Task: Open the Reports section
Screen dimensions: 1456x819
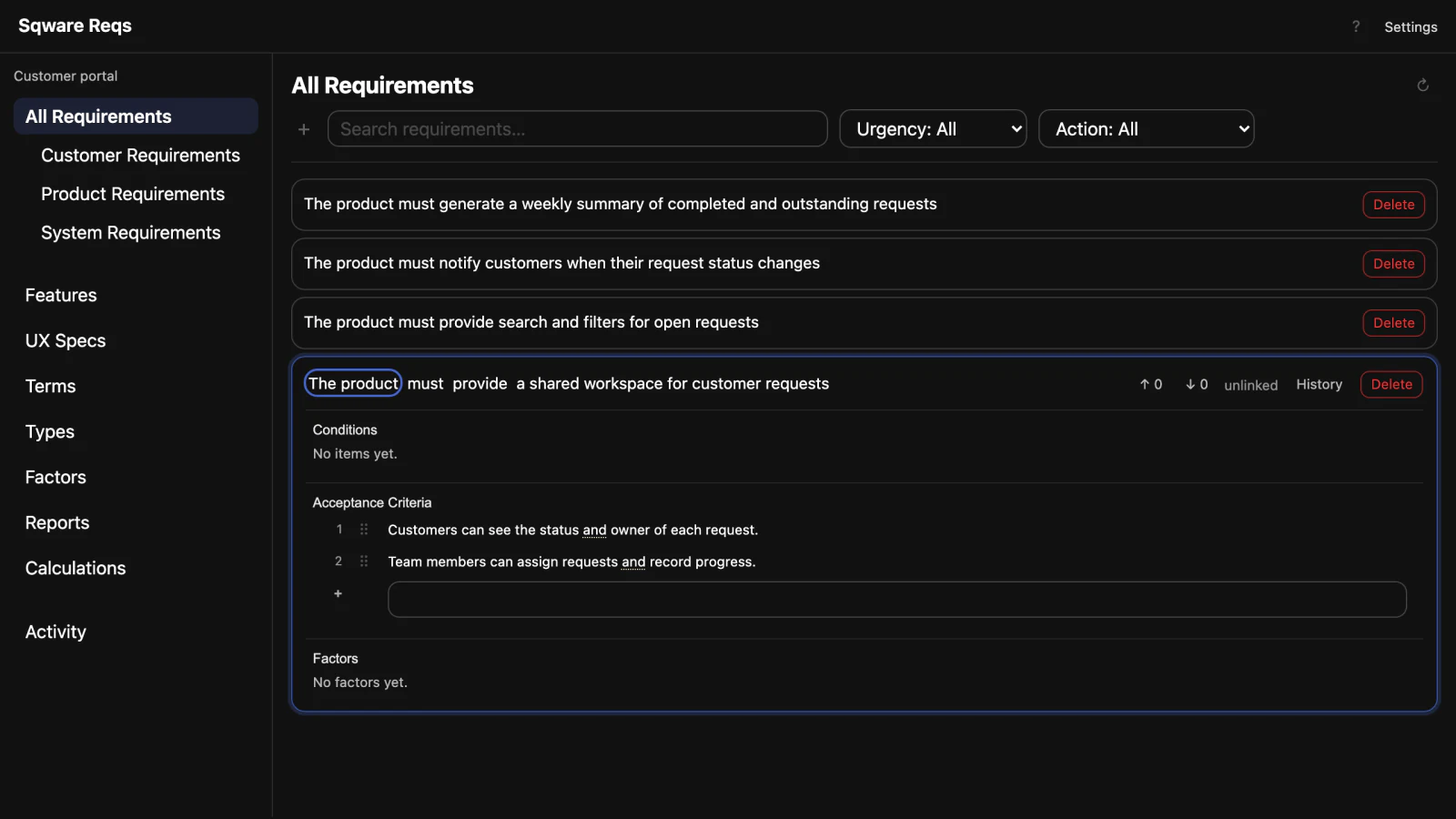Action: [57, 522]
